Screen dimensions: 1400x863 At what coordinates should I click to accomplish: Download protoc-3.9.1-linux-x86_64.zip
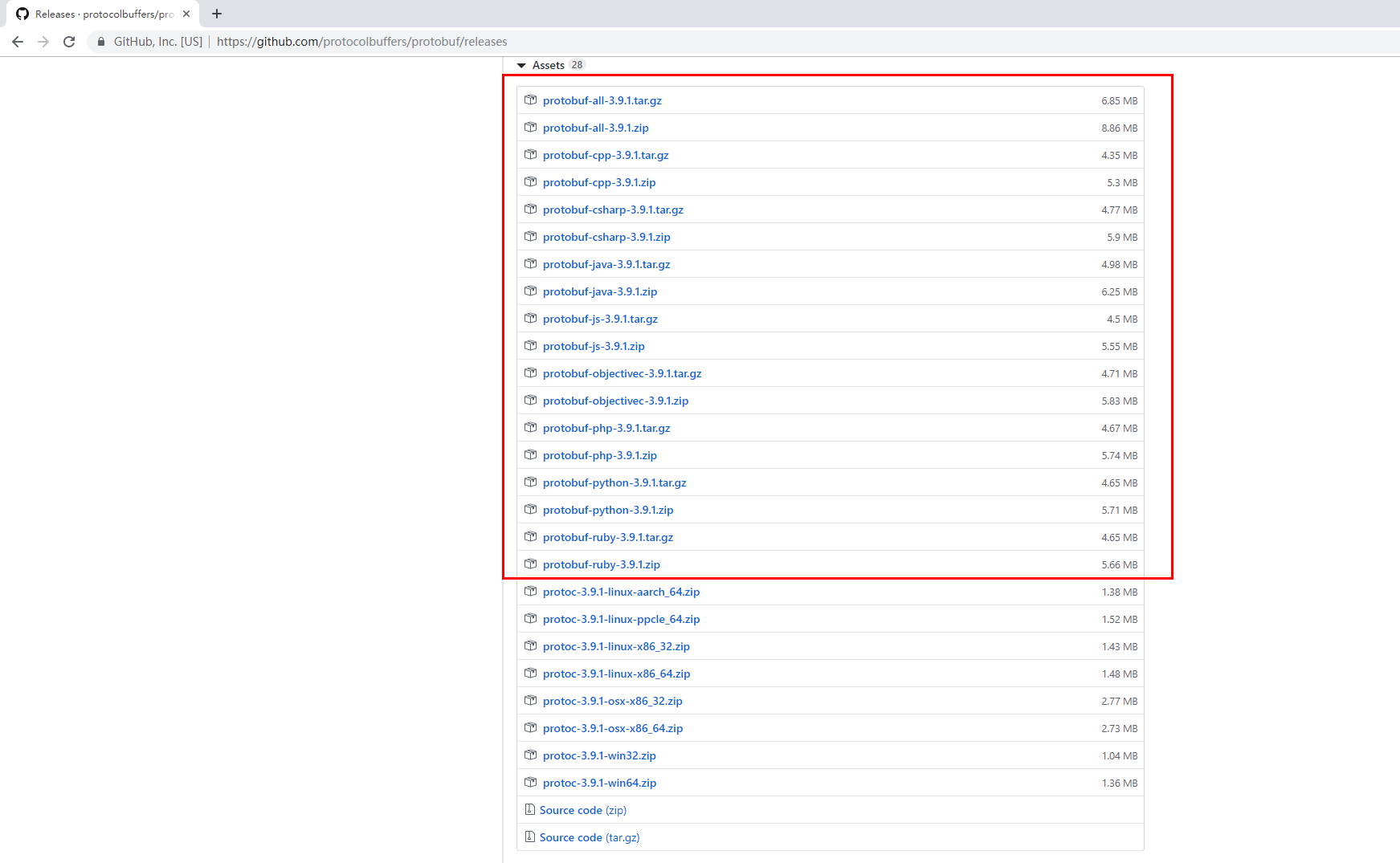pos(616,674)
